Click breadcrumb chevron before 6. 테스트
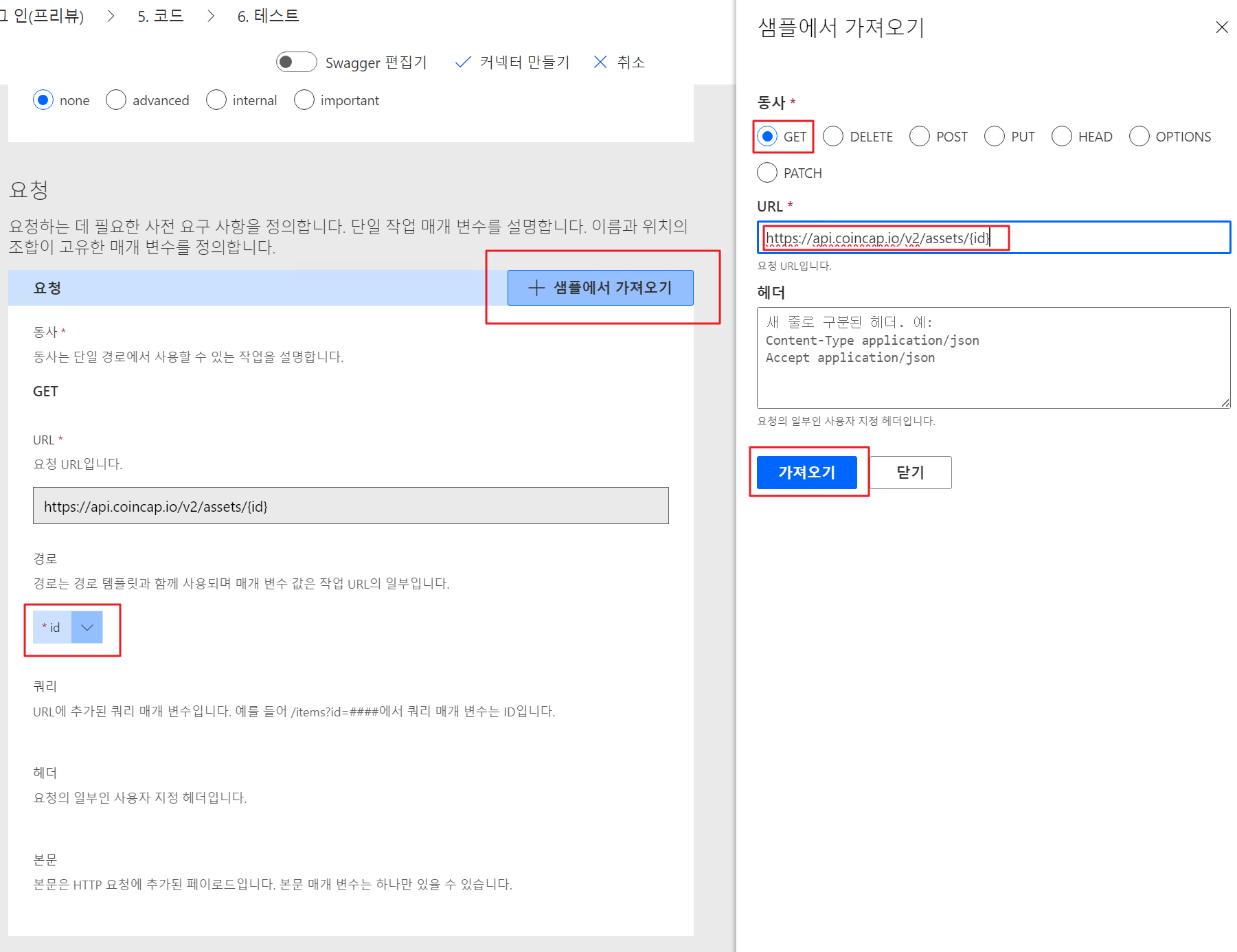This screenshot has width=1237, height=952. tap(211, 16)
